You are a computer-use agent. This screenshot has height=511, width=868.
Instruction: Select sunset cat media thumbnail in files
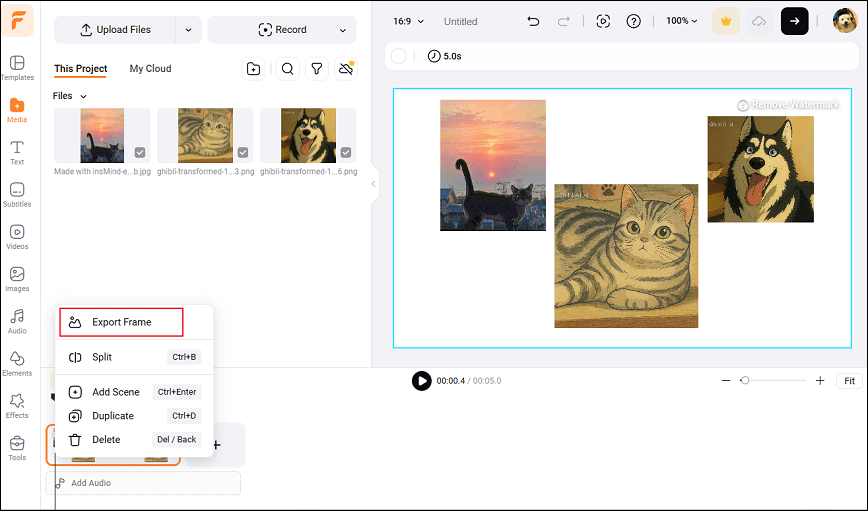102,135
